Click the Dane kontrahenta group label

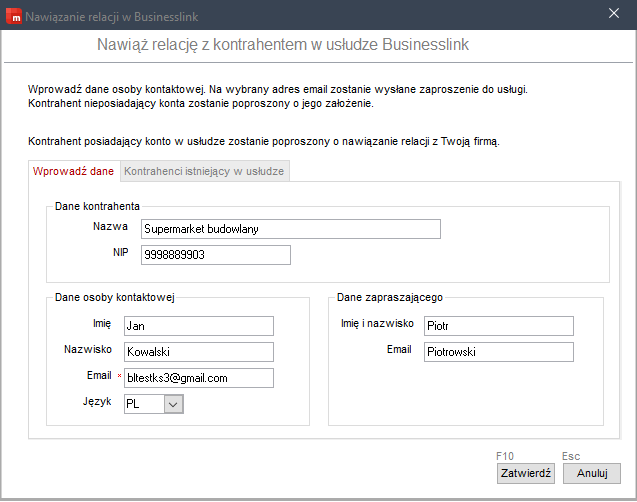point(97,206)
